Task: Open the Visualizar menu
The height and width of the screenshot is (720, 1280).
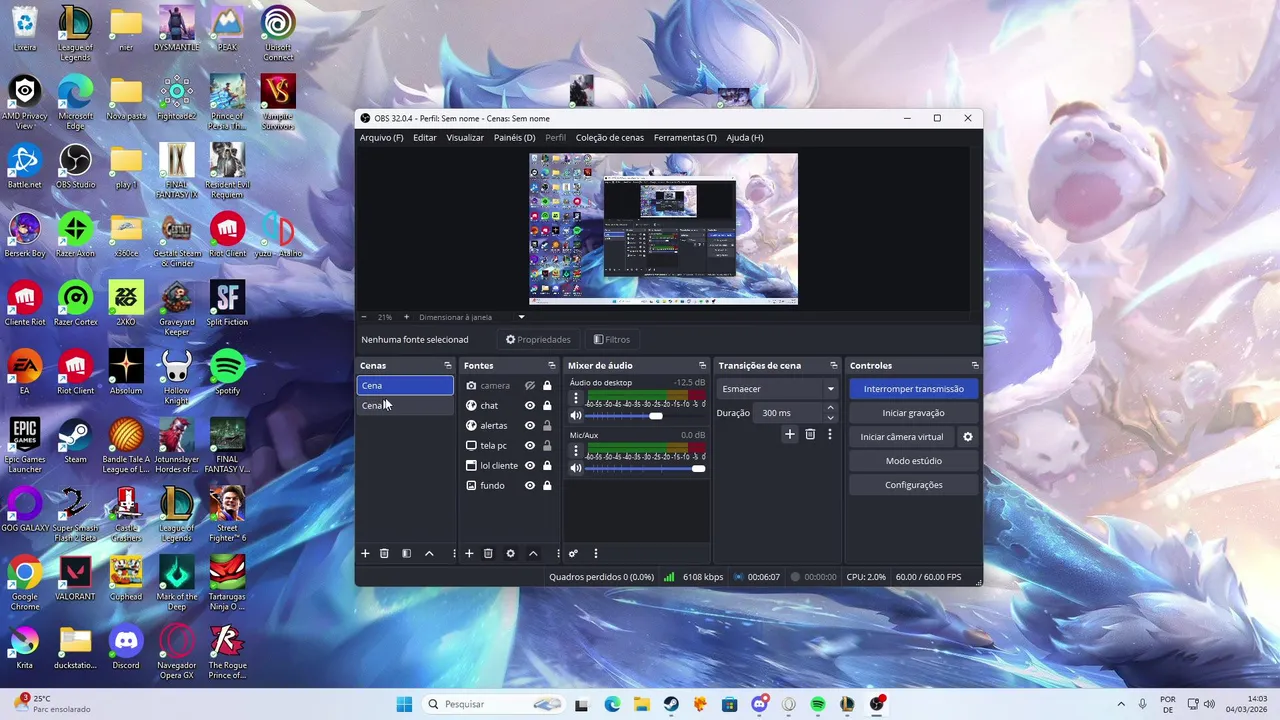Action: [465, 138]
